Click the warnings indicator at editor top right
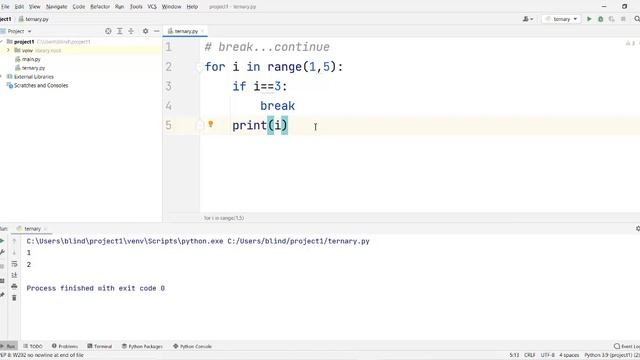This screenshot has height=360, width=640. [x=630, y=43]
